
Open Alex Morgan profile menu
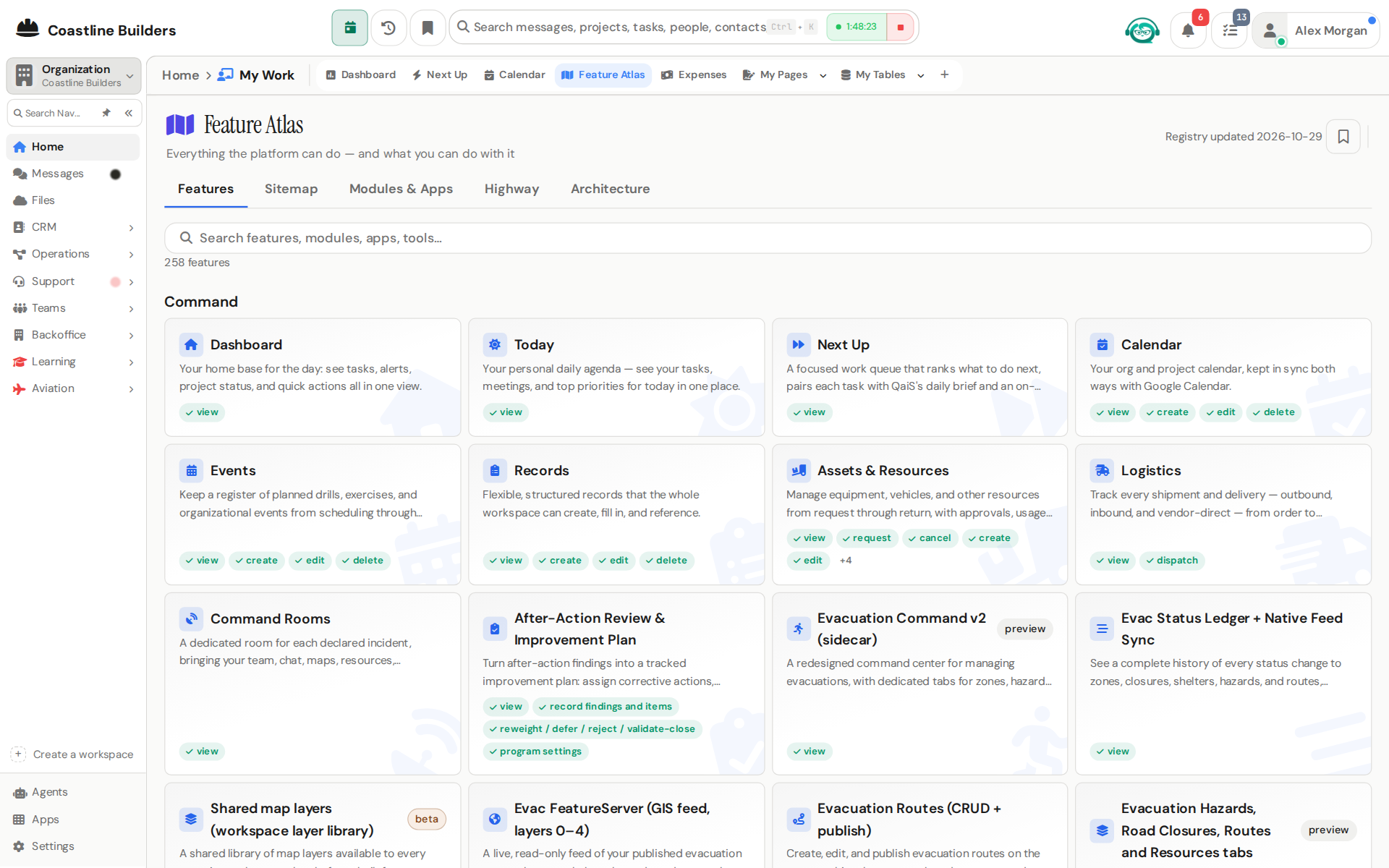pyautogui.click(x=1316, y=30)
